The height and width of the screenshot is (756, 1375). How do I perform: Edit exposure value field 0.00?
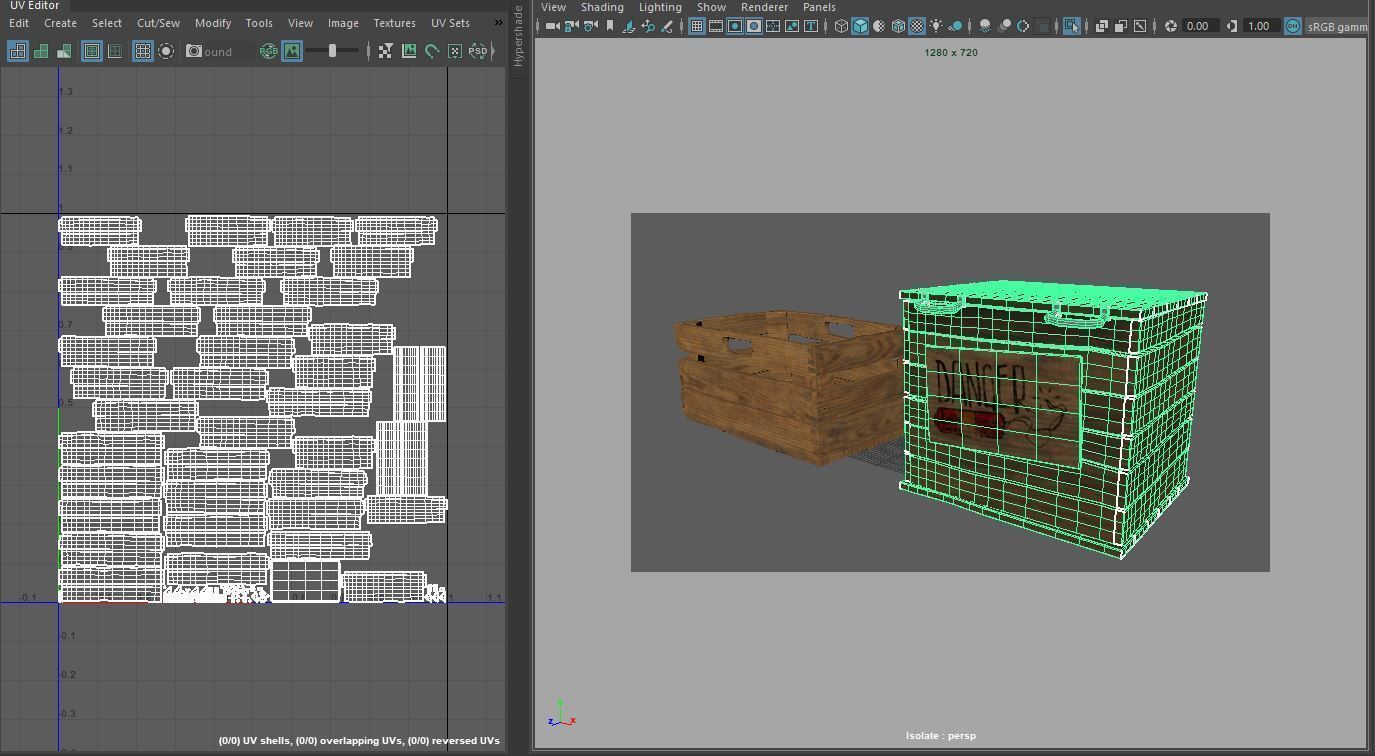pyautogui.click(x=1200, y=26)
